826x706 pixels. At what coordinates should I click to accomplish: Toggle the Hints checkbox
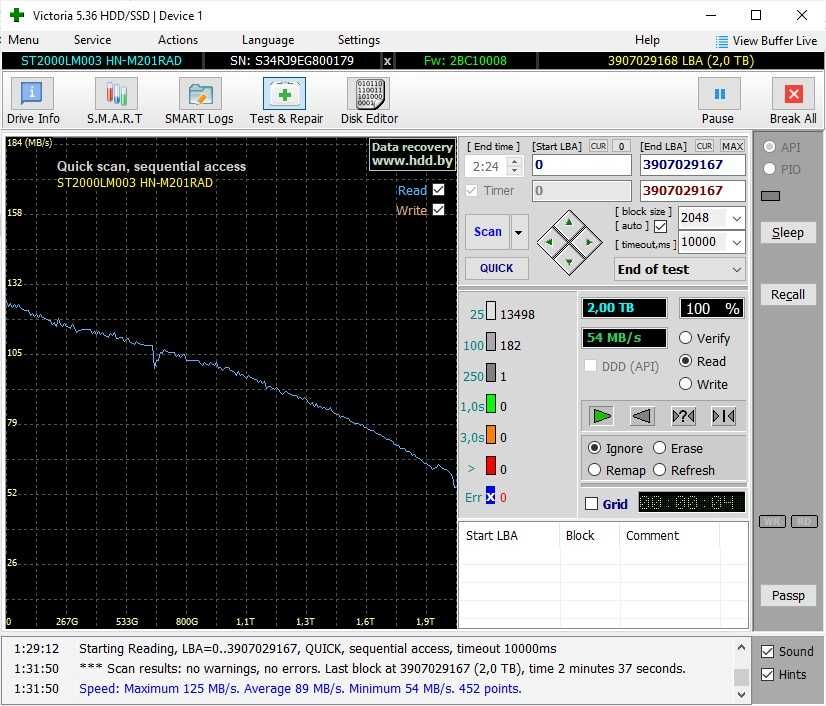768,674
